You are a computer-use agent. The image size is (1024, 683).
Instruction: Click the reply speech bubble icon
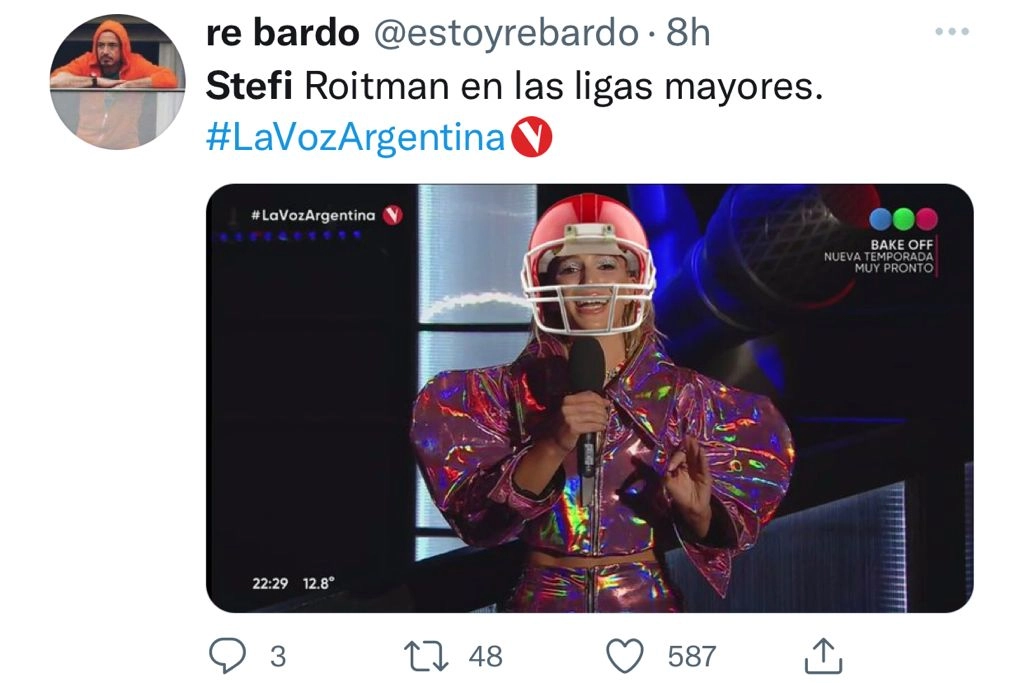coord(227,655)
